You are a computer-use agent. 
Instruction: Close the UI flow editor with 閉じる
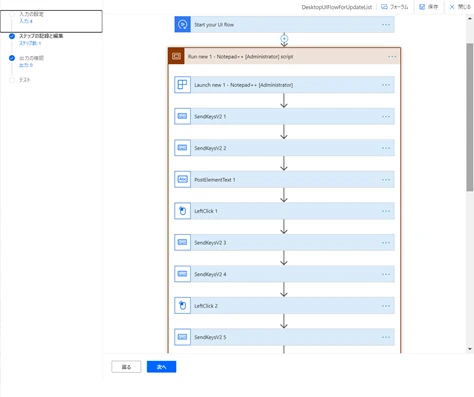click(460, 7)
